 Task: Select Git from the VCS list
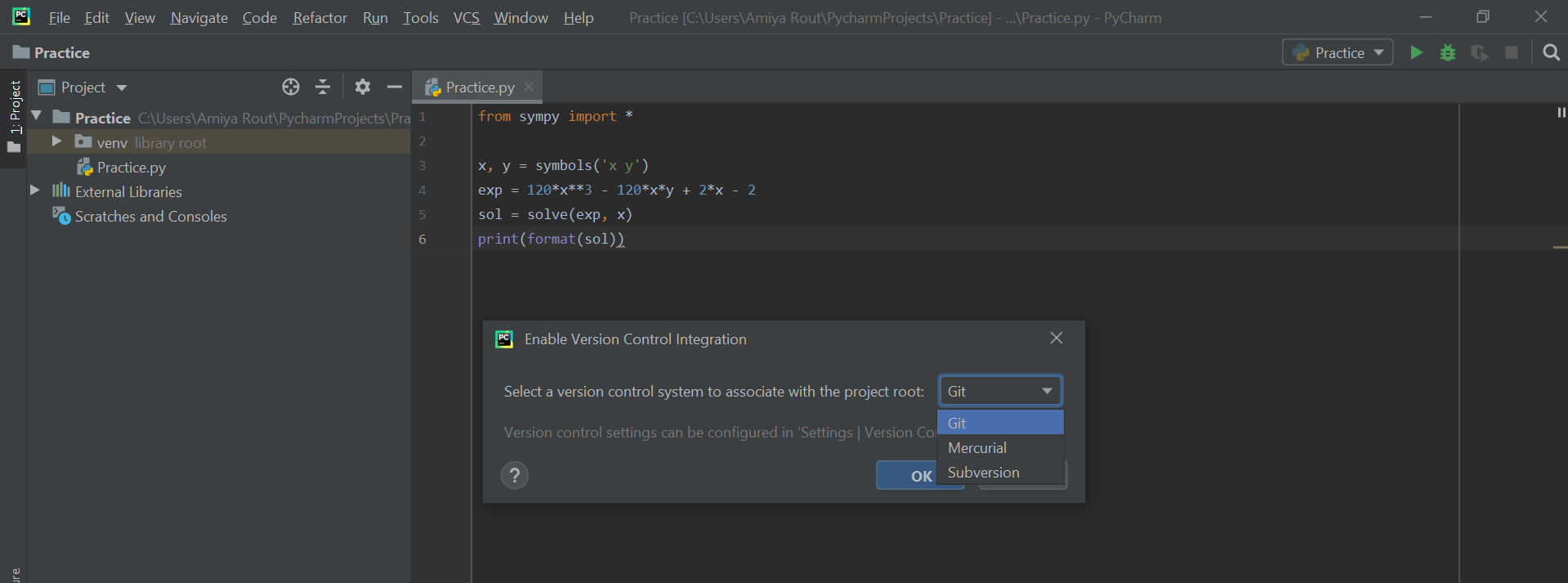tap(1000, 423)
